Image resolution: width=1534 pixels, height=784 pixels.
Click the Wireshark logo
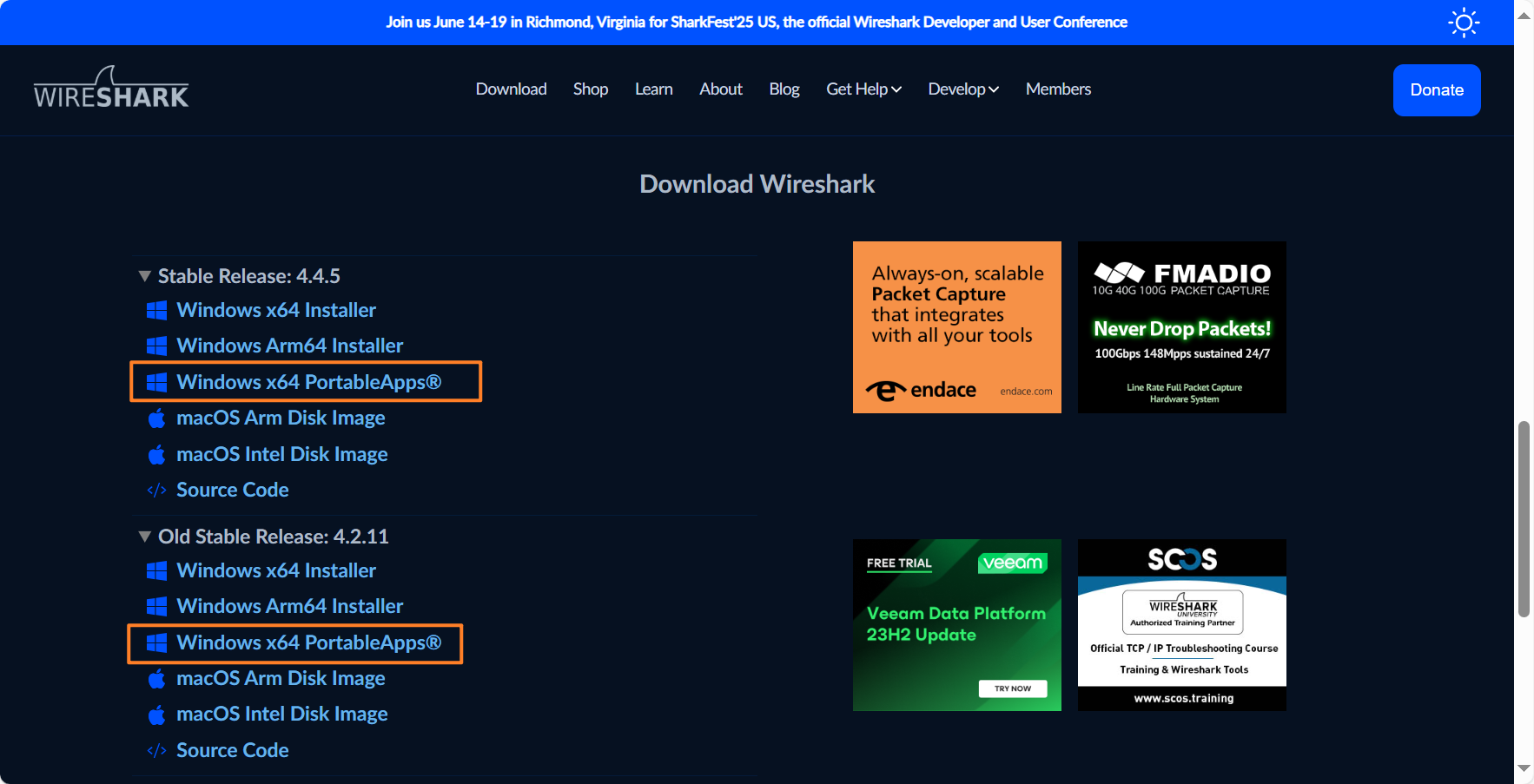click(111, 88)
